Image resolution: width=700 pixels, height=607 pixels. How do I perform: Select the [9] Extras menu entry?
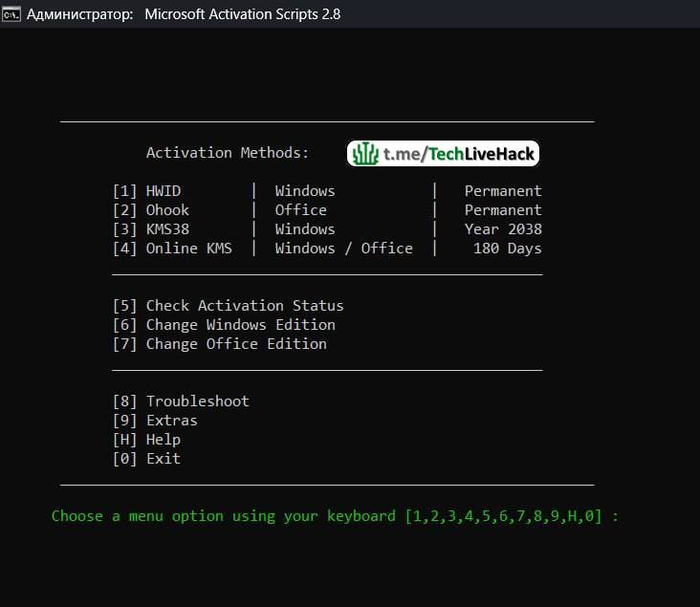click(x=155, y=420)
